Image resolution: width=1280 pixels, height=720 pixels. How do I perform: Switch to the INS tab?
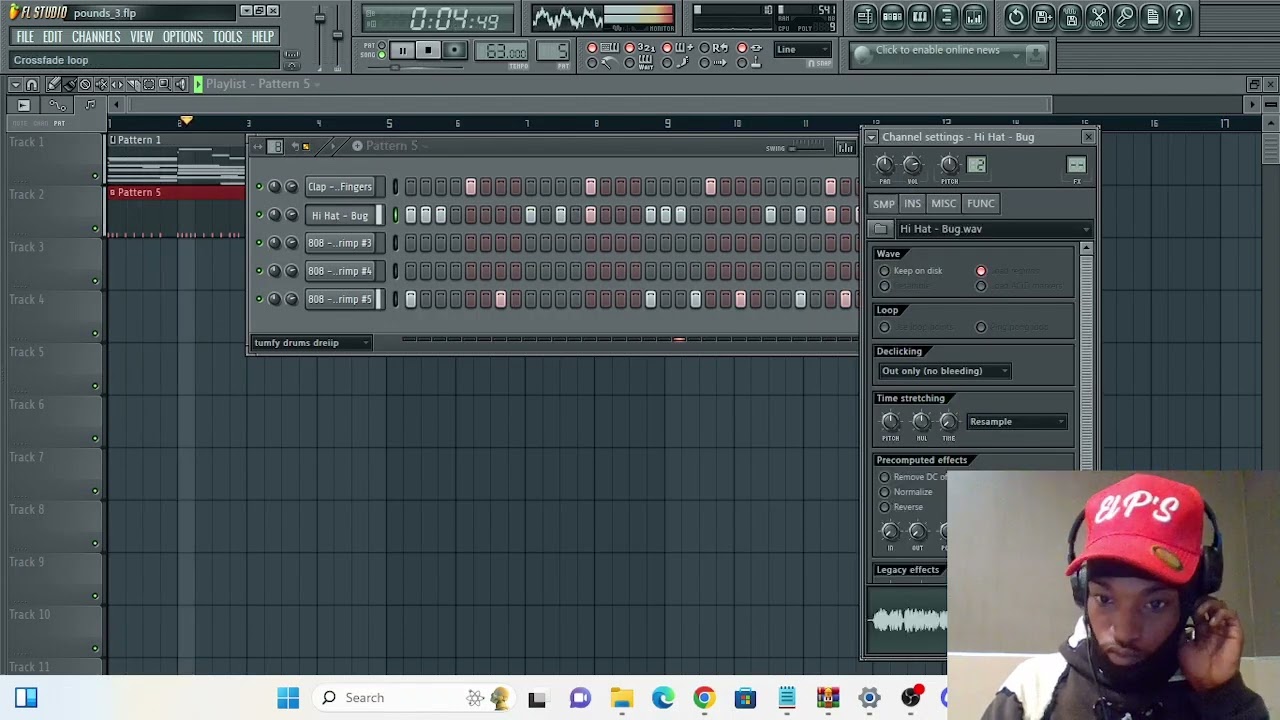click(x=912, y=204)
